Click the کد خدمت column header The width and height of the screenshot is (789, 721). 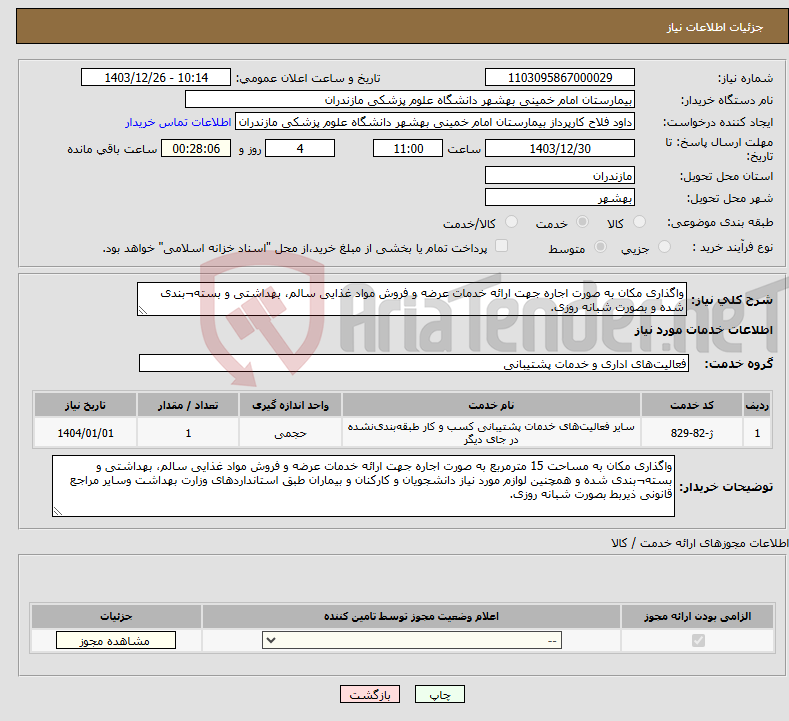point(692,405)
